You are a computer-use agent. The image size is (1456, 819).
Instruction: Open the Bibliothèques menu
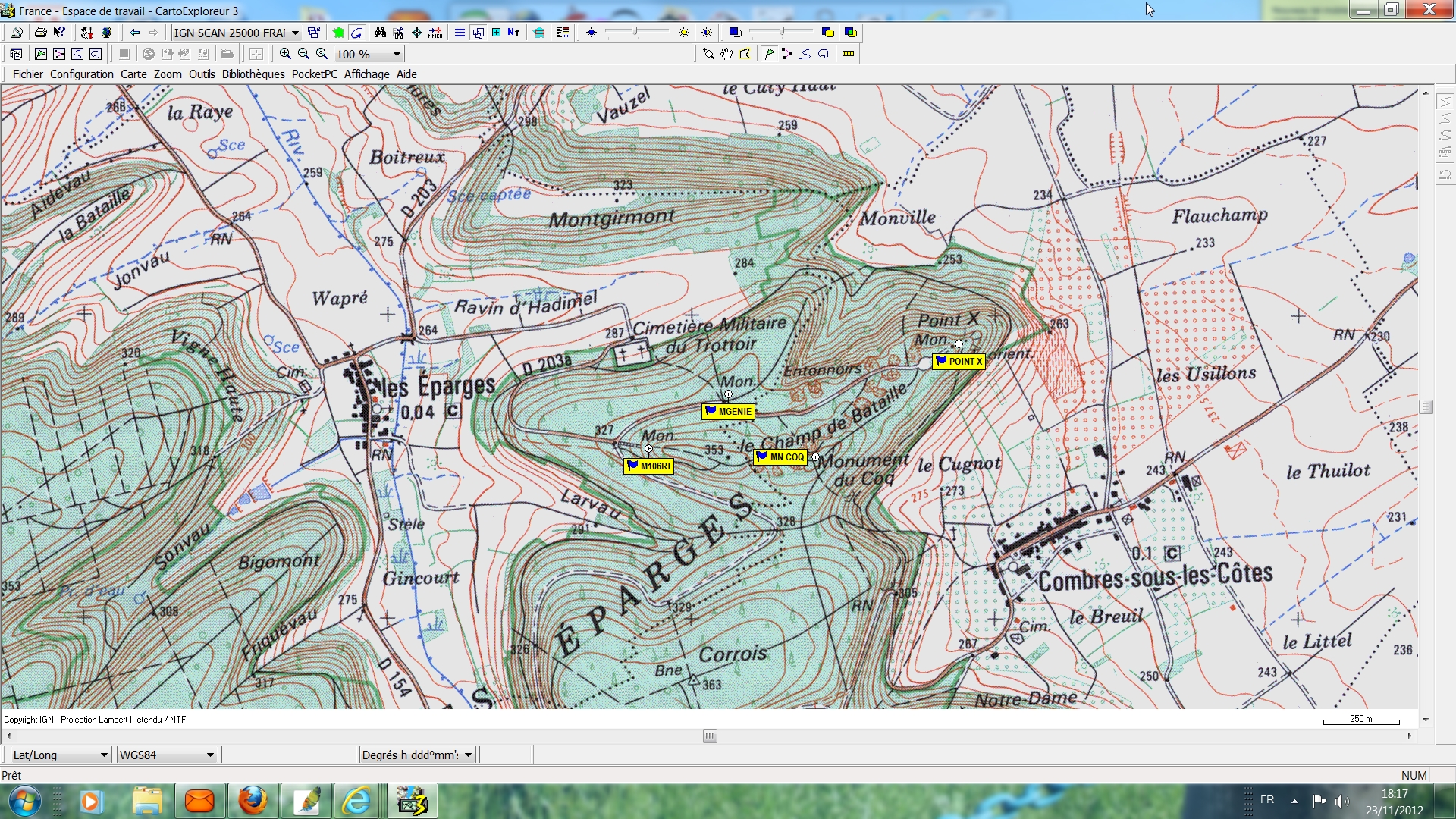tap(253, 74)
